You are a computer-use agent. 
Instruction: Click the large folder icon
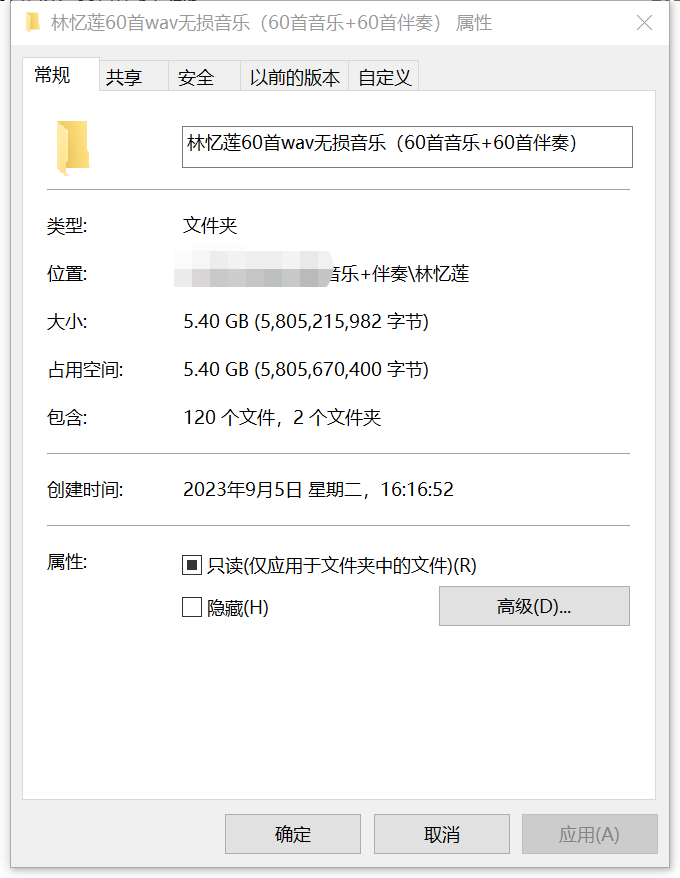coord(73,147)
